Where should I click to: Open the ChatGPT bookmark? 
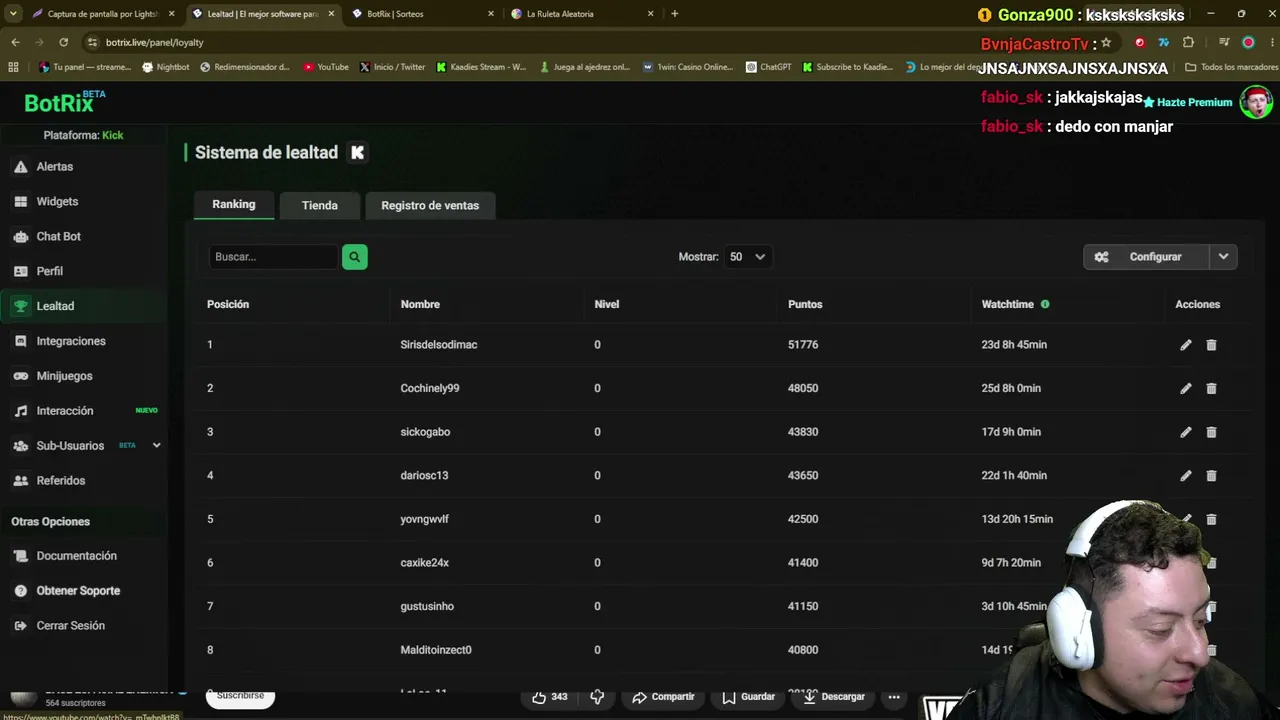[x=769, y=67]
